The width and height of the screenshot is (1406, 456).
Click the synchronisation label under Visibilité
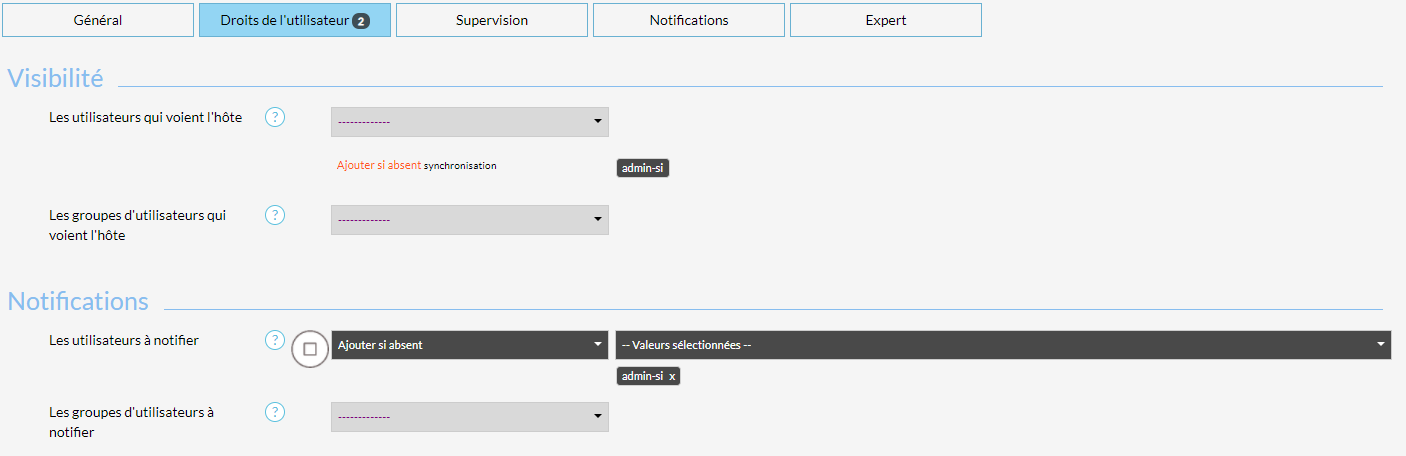coord(460,166)
